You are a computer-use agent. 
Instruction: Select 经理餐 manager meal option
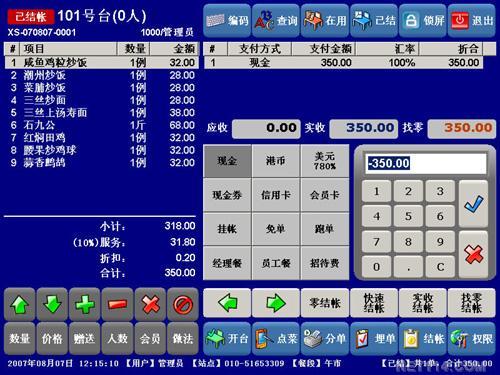pos(227,263)
